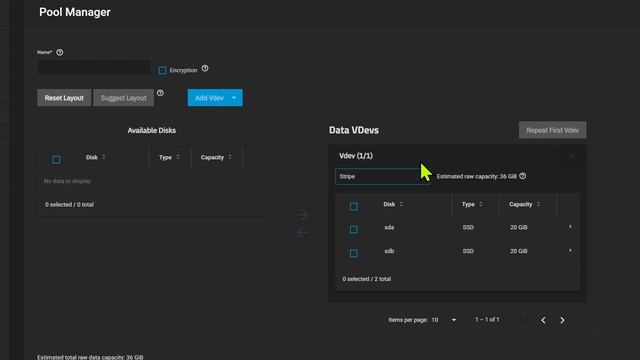The height and width of the screenshot is (360, 640).
Task: Click the sdb disk name
Action: point(389,251)
